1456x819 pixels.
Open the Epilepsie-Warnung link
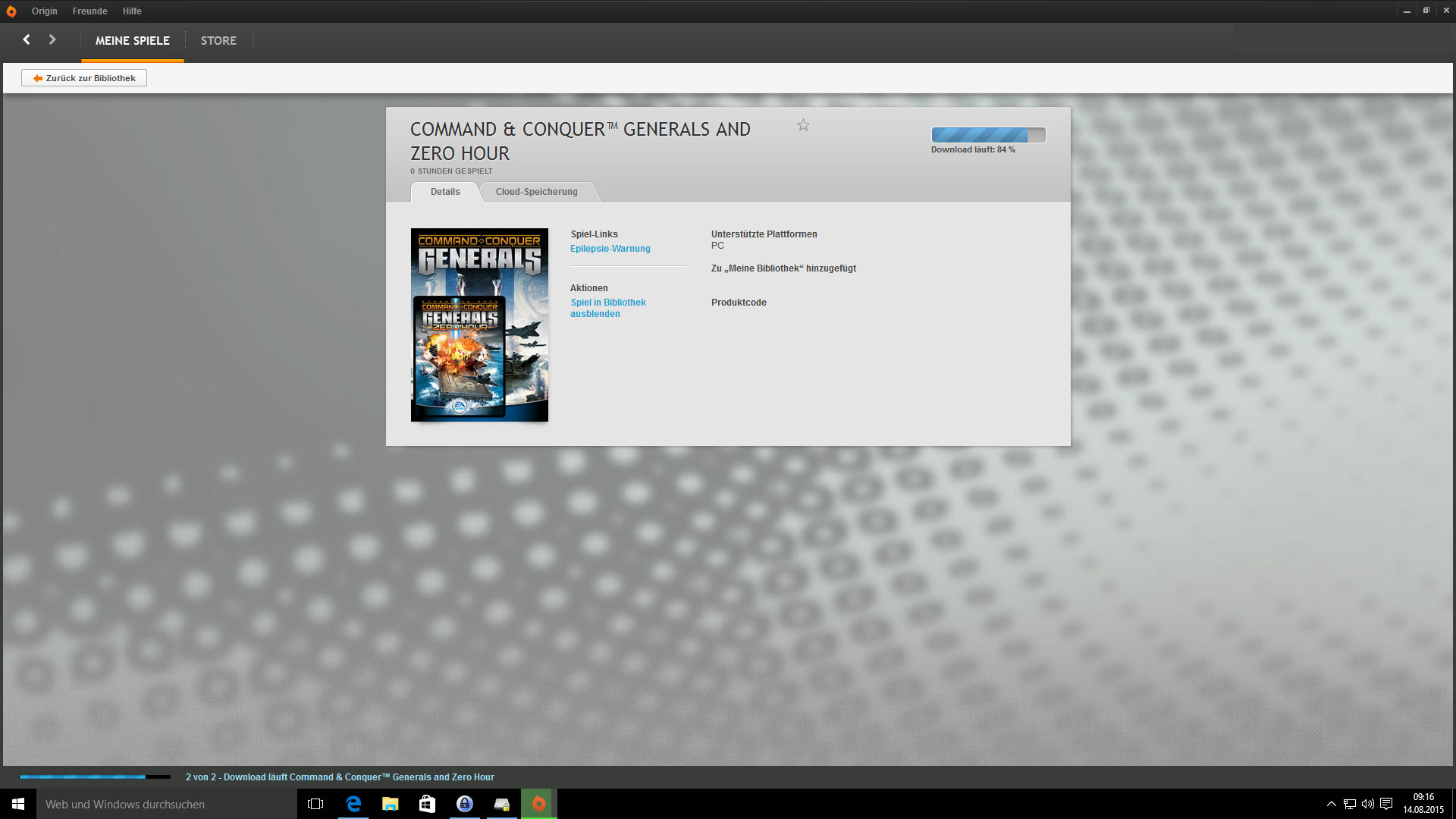pyautogui.click(x=610, y=249)
